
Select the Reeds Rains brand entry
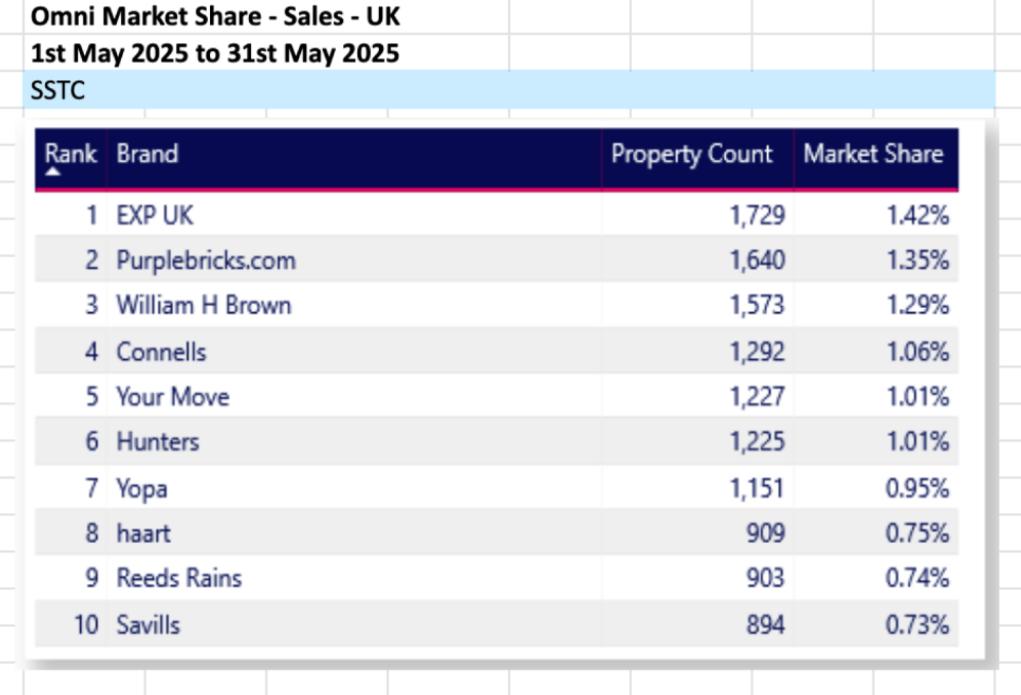click(x=179, y=578)
